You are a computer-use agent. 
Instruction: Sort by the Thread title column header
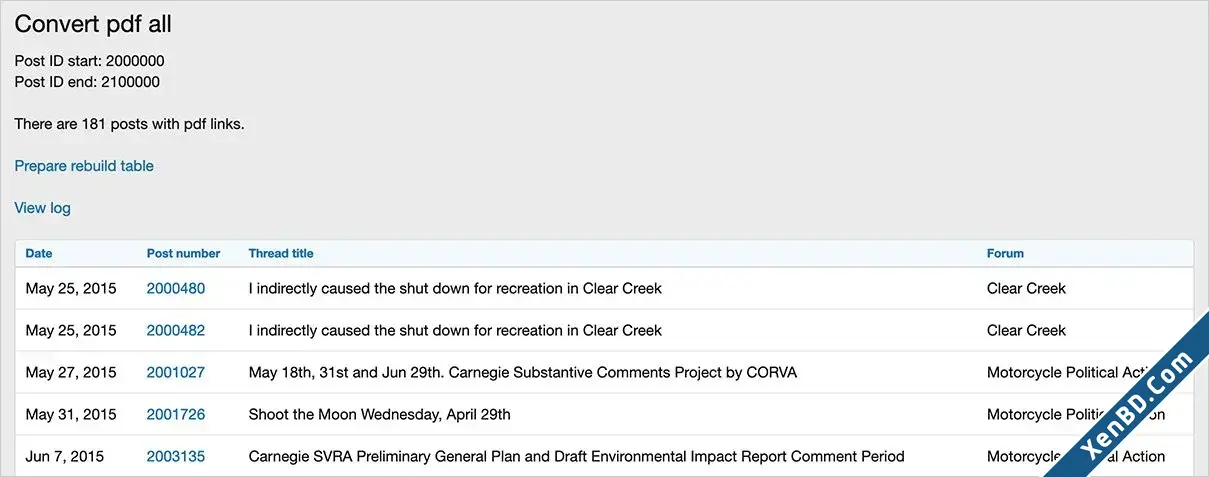[x=281, y=253]
